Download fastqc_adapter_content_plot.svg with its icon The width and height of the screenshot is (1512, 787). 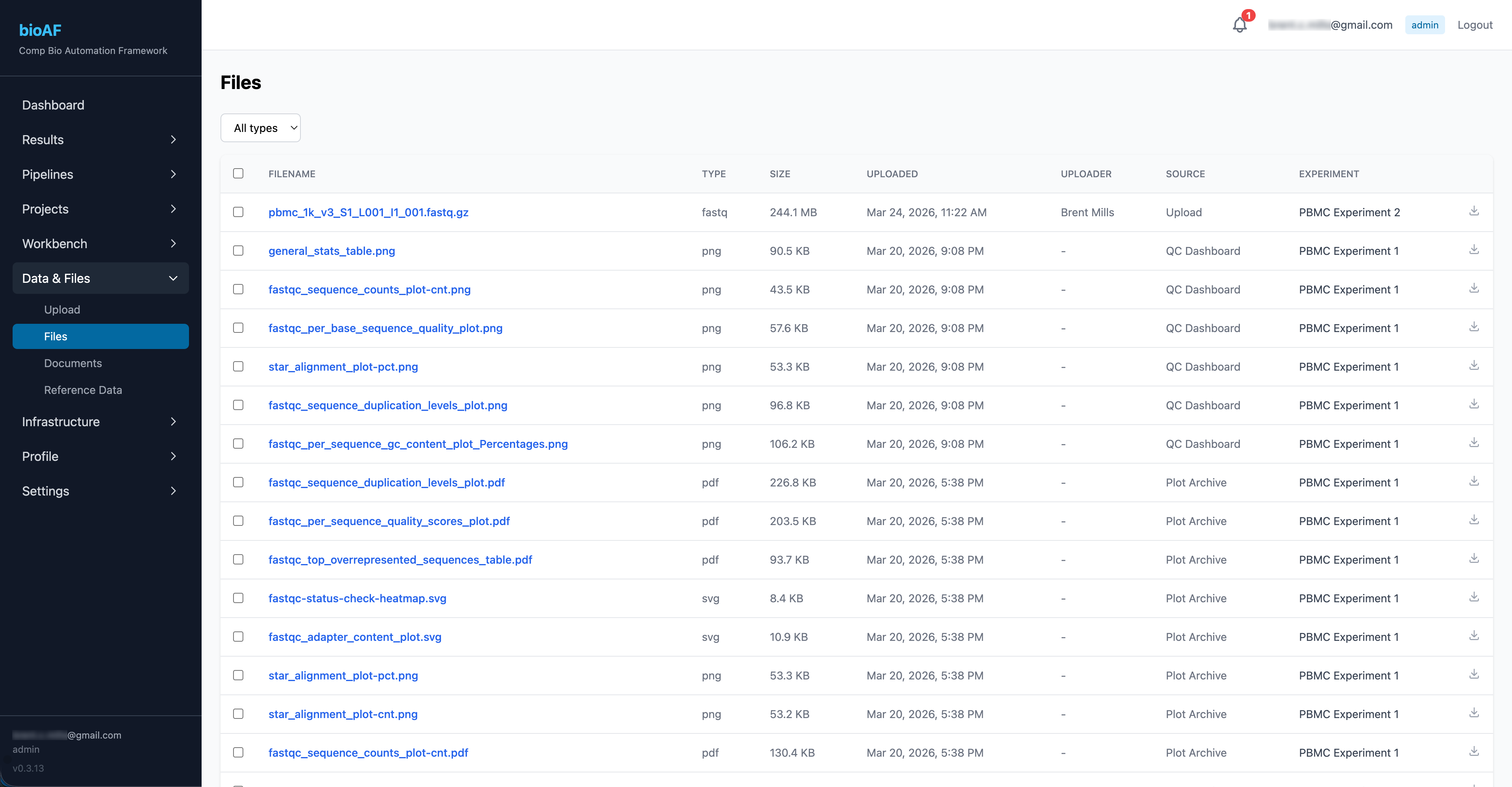1474,635
